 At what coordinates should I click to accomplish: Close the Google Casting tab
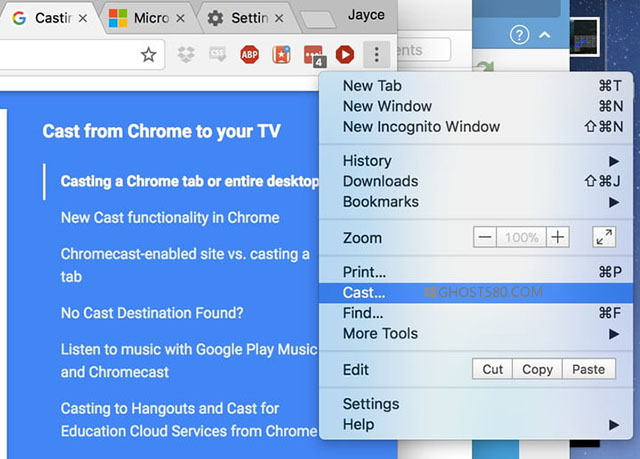point(83,18)
